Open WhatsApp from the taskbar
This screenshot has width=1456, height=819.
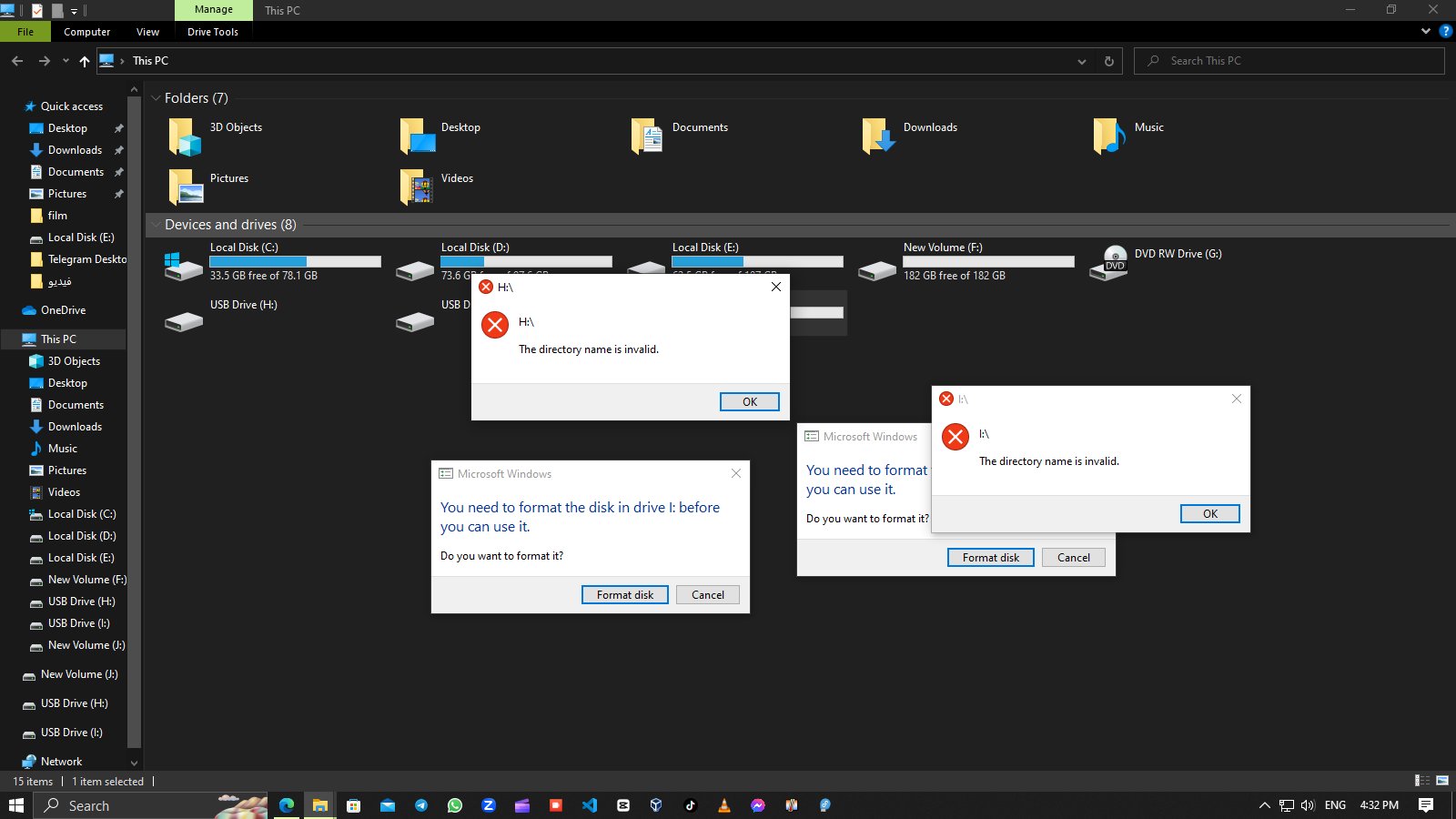454,804
